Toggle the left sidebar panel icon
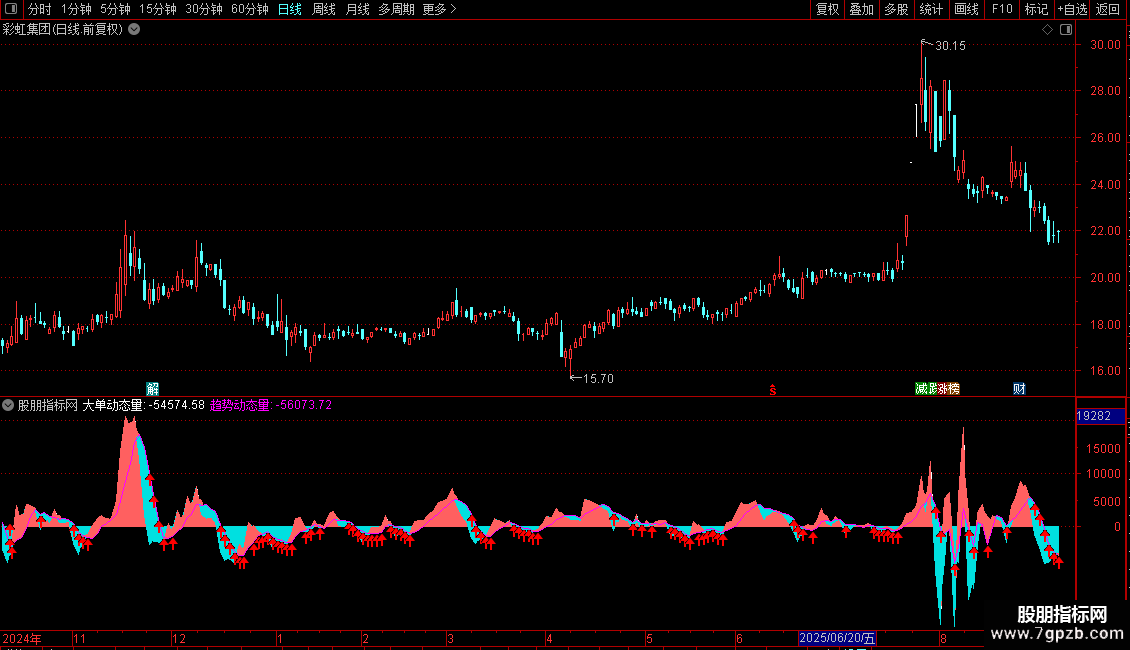The height and width of the screenshot is (650, 1130). 11,9
